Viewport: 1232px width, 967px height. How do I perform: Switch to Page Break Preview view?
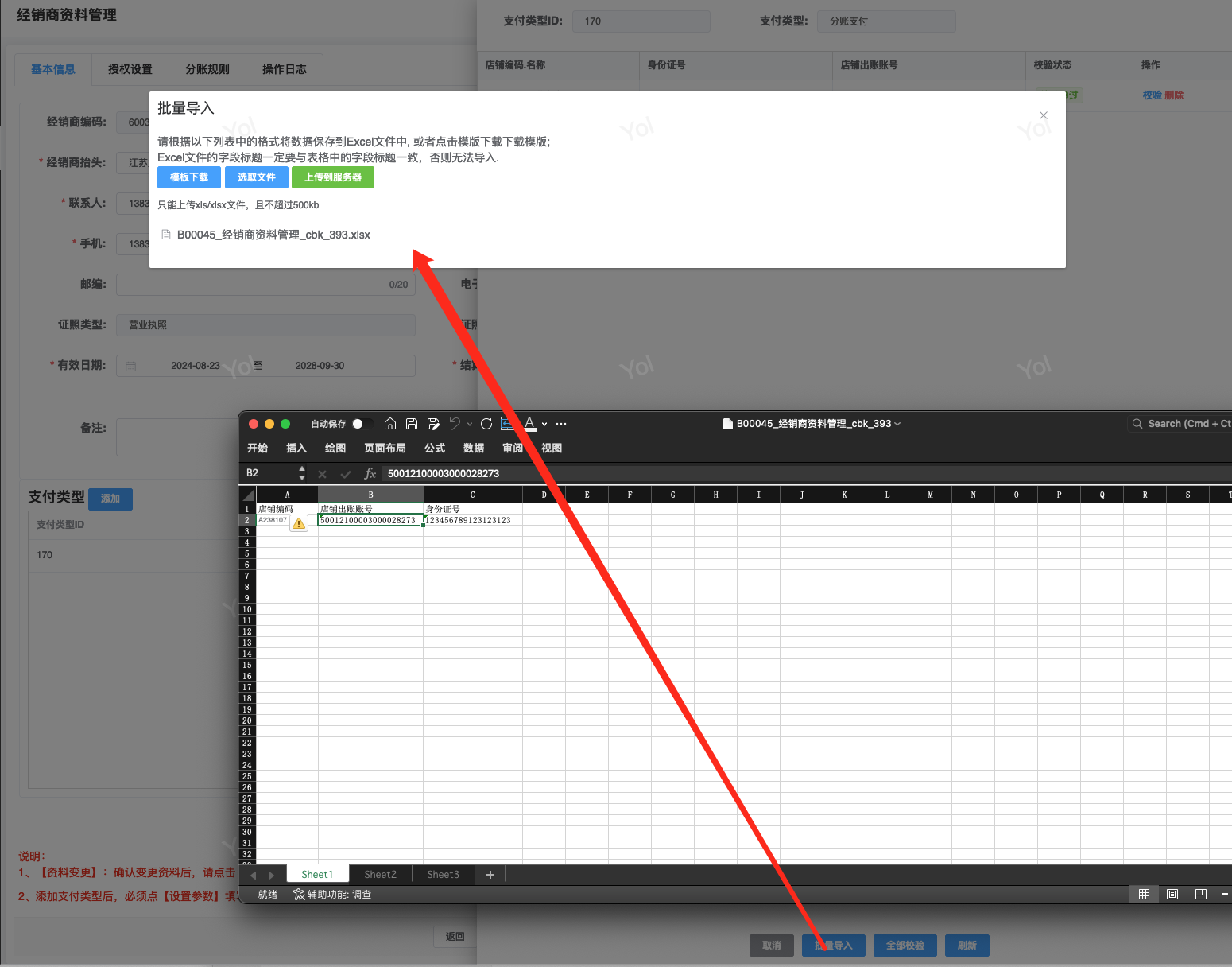(1201, 895)
